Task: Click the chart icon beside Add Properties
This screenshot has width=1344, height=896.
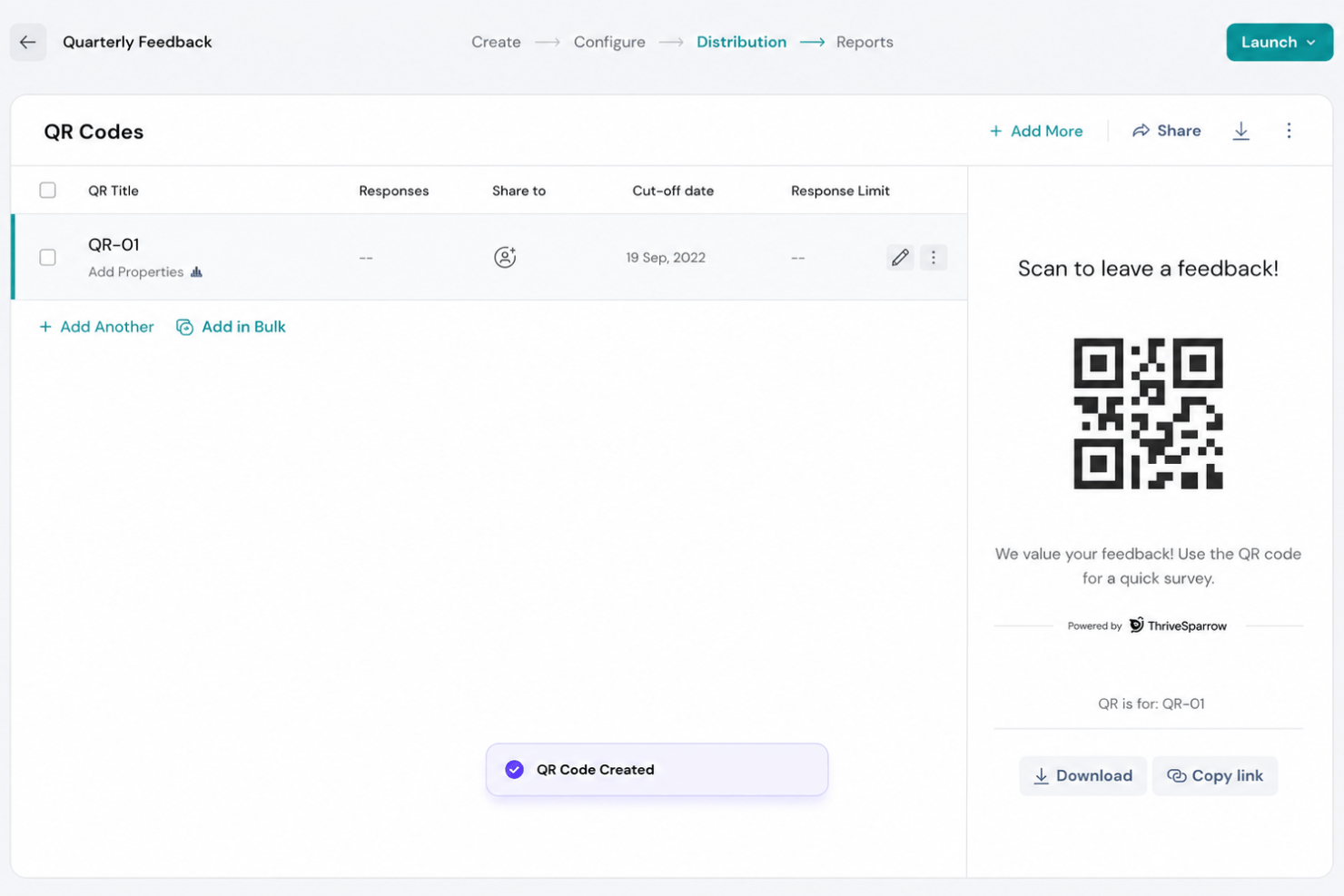Action: (196, 271)
